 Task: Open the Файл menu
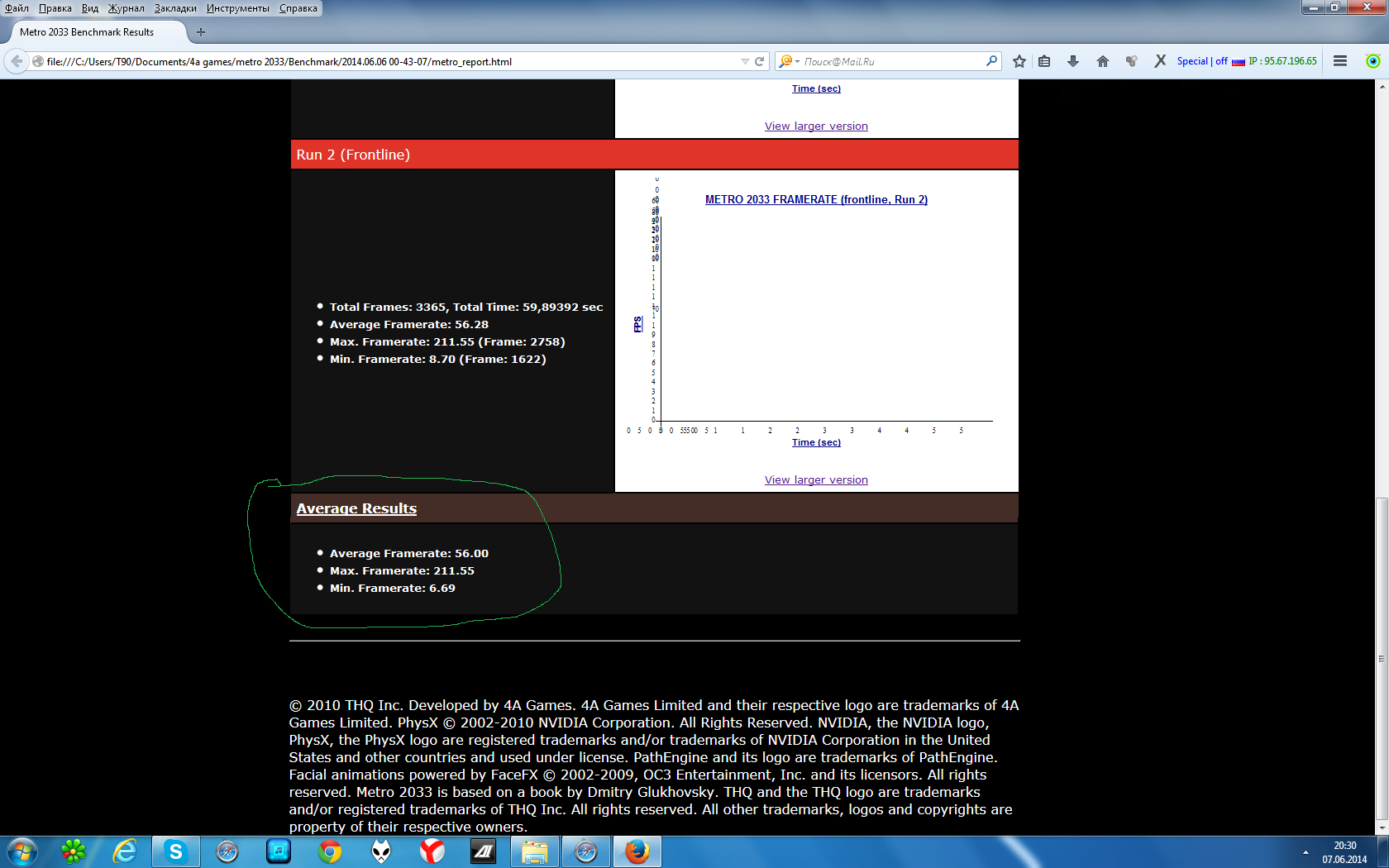(x=17, y=8)
